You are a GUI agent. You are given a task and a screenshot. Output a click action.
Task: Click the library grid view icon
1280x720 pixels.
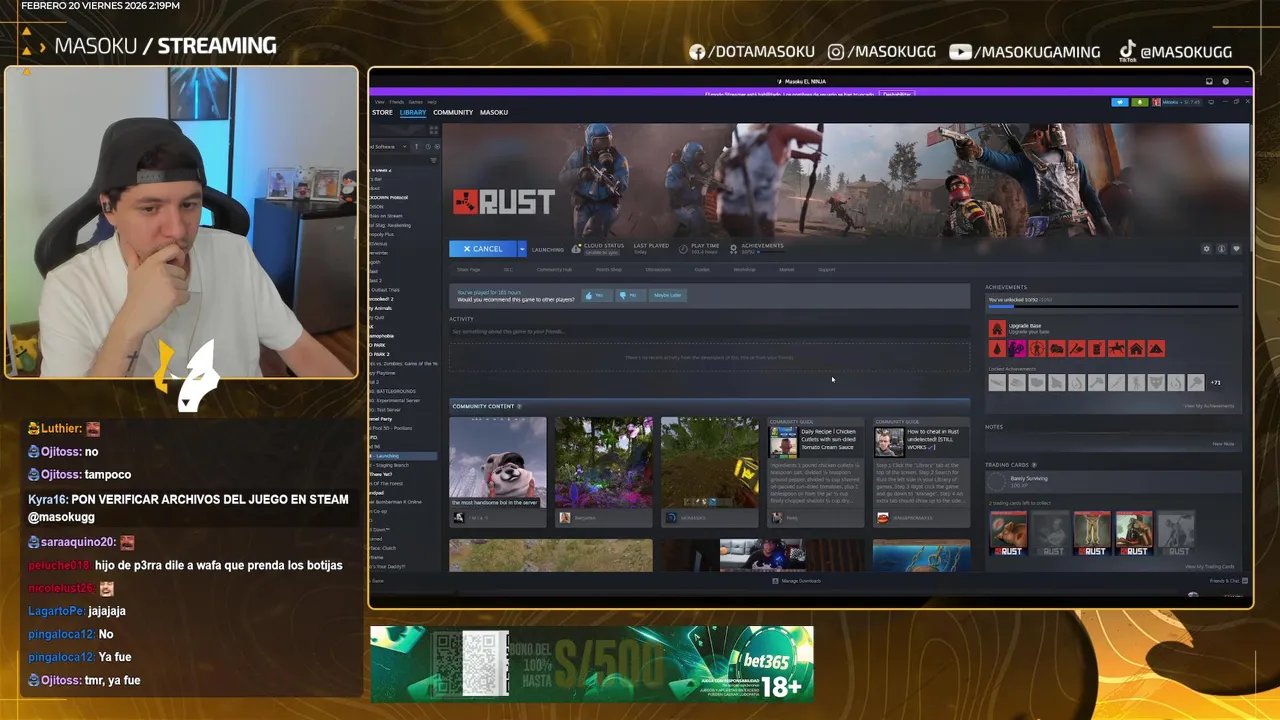pyautogui.click(x=433, y=130)
